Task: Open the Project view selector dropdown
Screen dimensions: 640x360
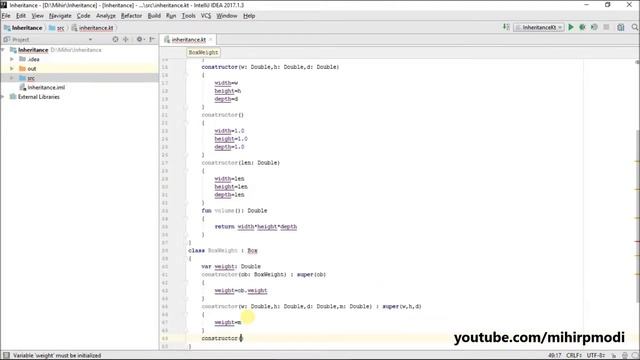Action: point(90,40)
